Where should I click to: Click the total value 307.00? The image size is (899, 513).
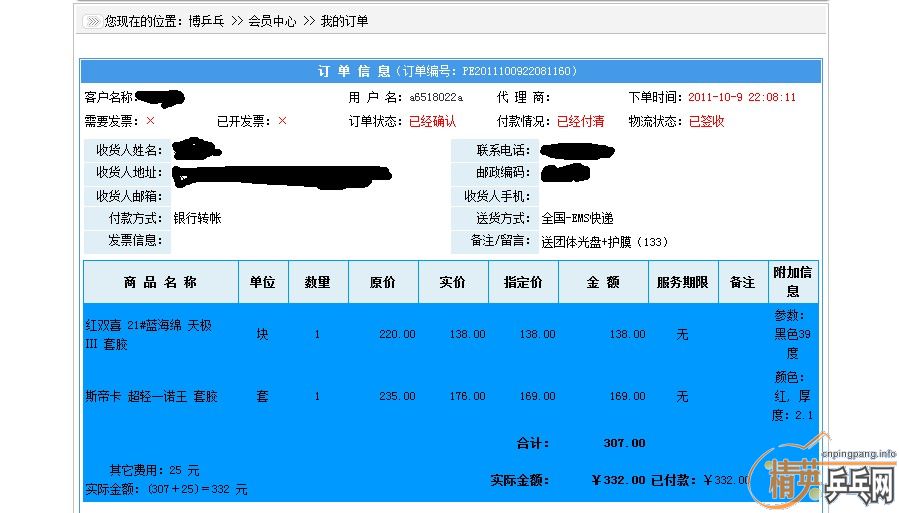tap(624, 443)
